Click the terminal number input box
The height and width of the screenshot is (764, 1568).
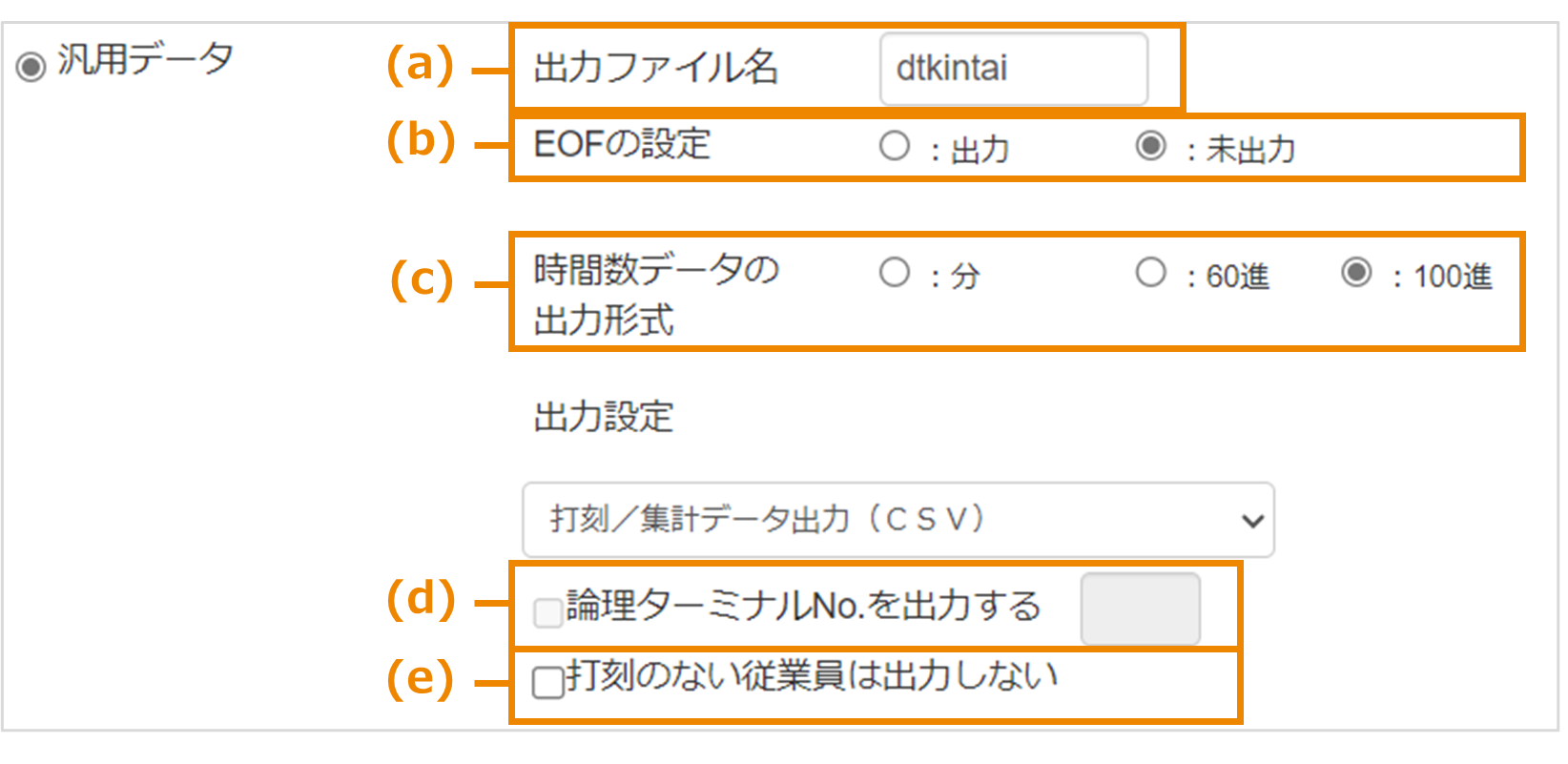(x=1141, y=609)
